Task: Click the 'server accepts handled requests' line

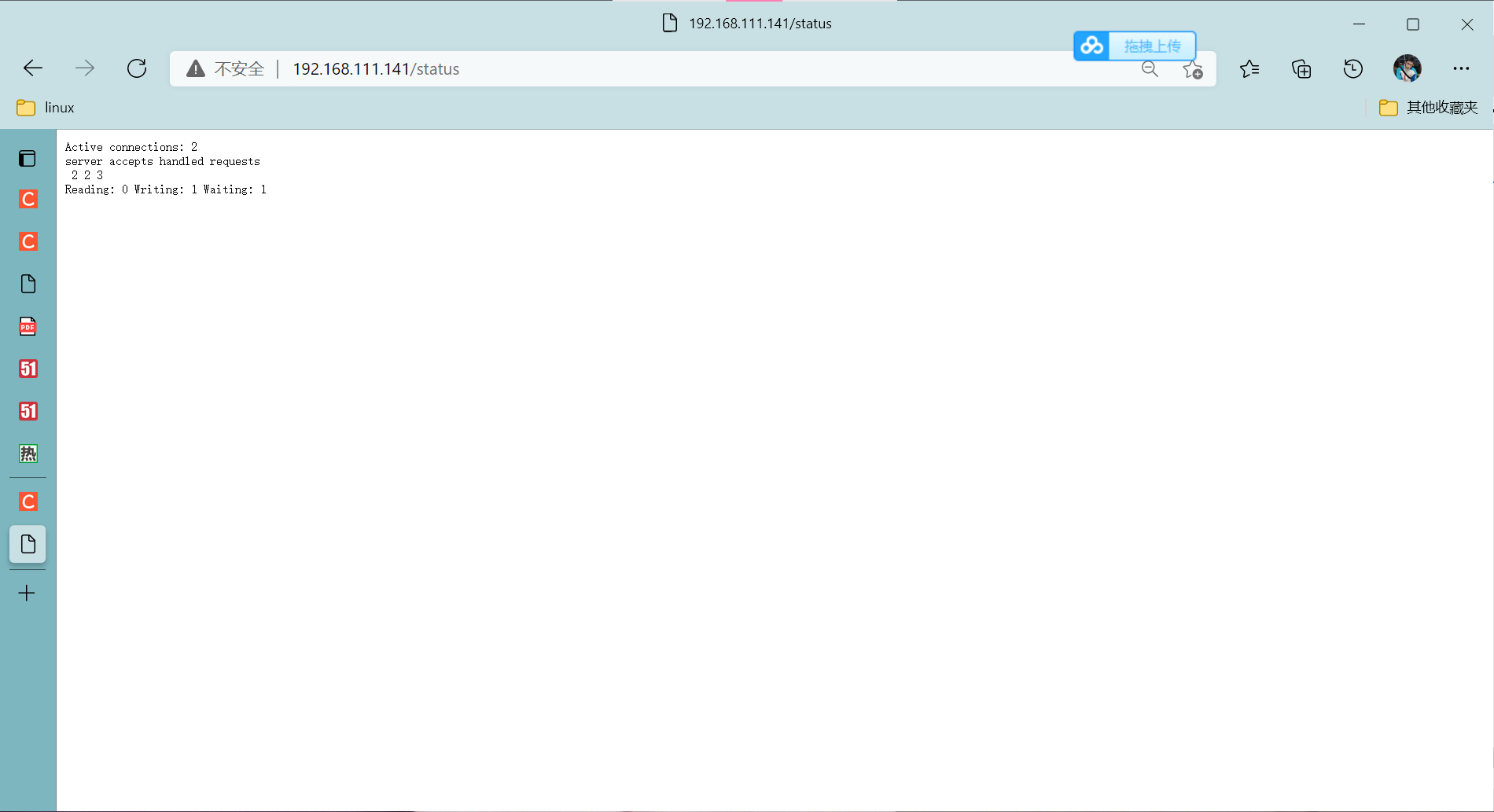Action: tap(163, 161)
